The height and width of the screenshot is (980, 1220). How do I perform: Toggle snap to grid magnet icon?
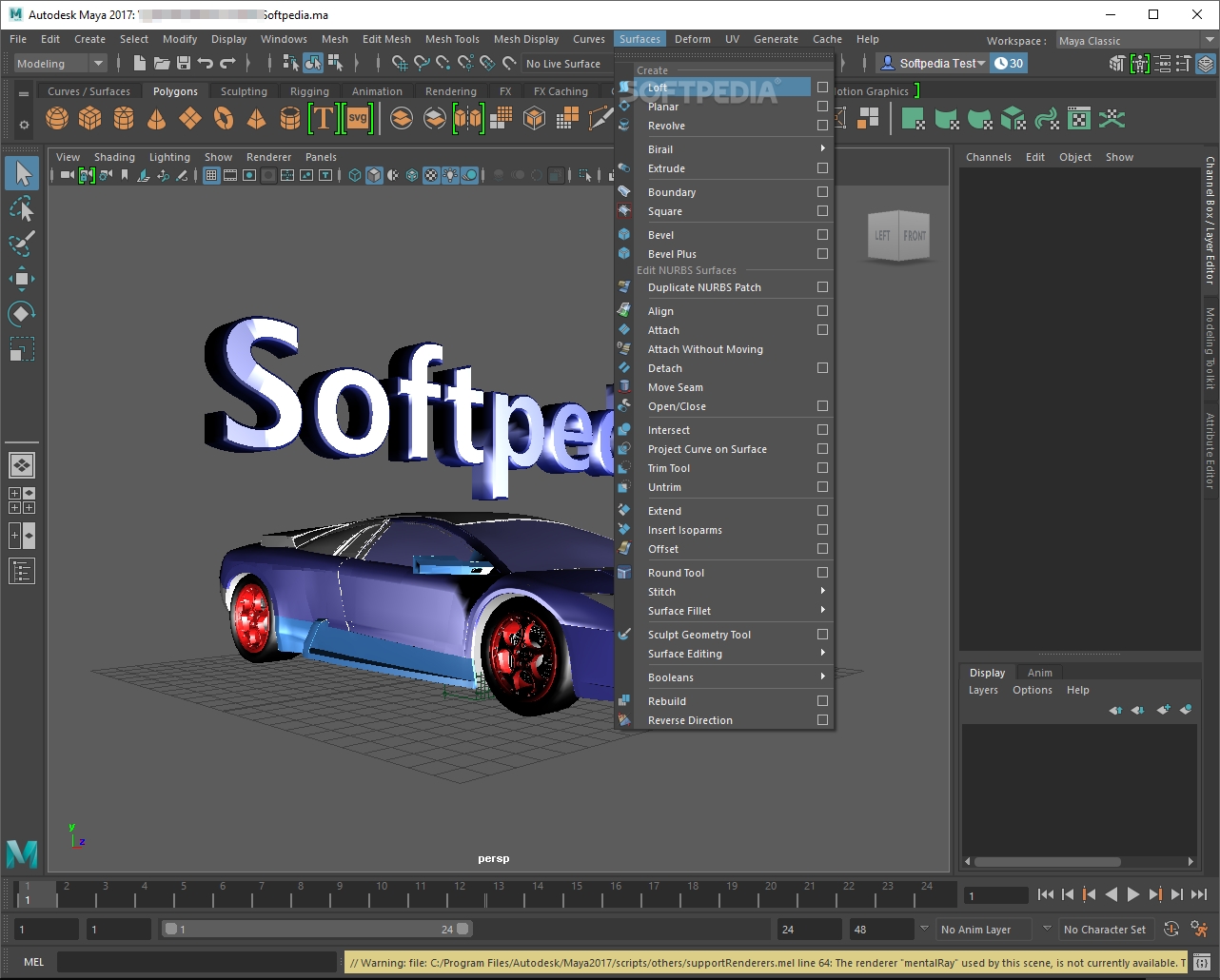(x=400, y=64)
